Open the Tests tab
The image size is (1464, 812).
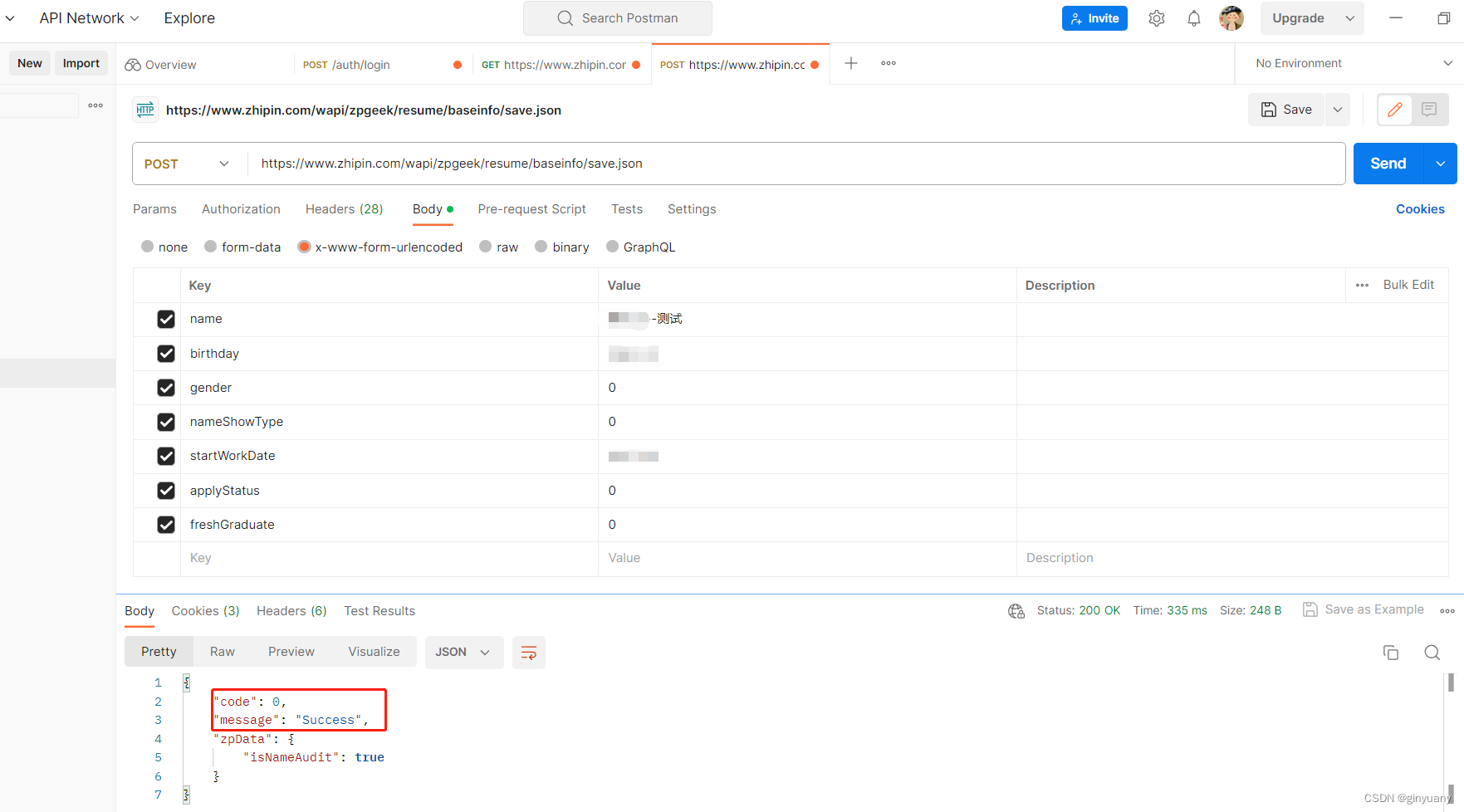pyautogui.click(x=627, y=209)
